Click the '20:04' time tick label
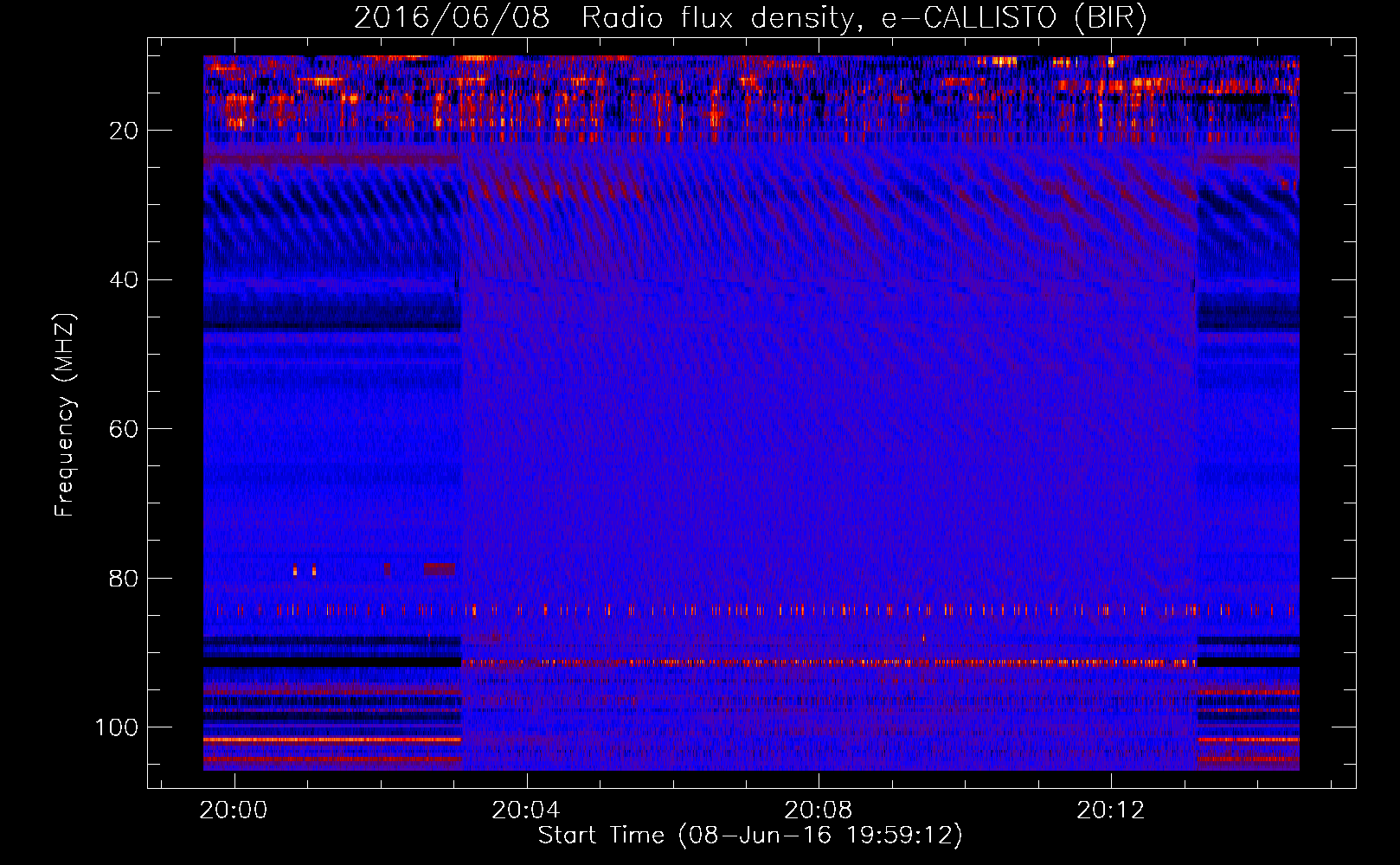Screen dimensions: 1400x865 pos(526,811)
